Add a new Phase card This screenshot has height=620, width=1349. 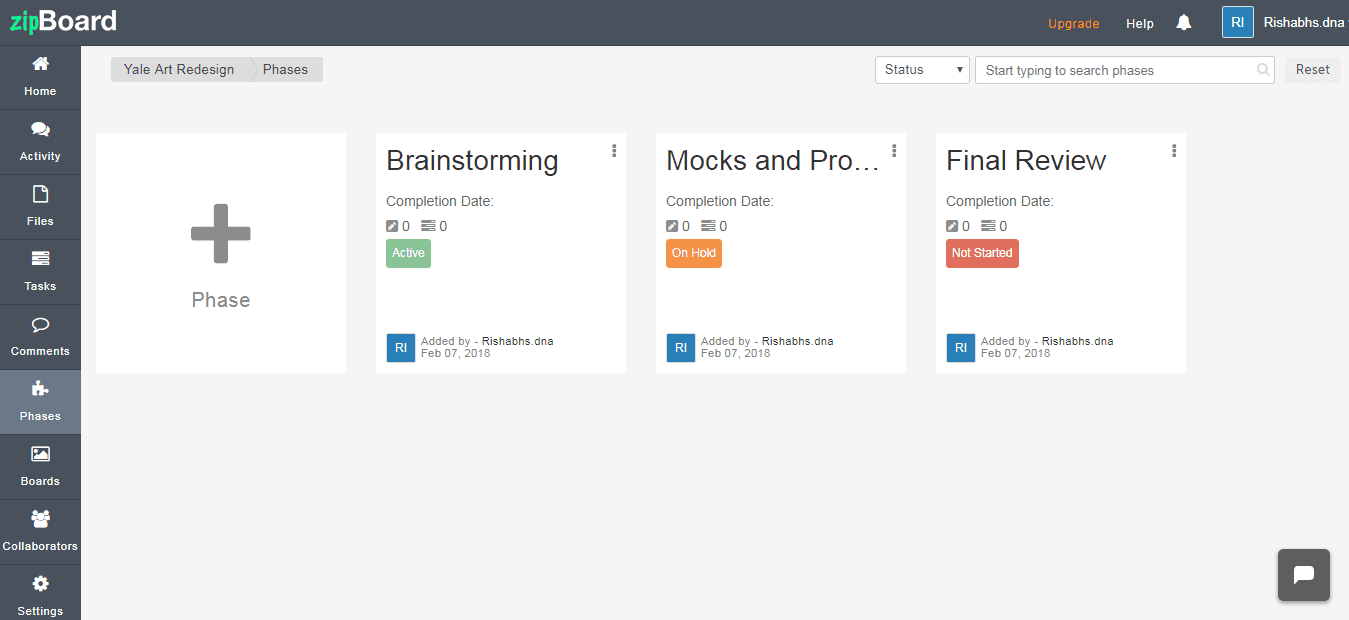(221, 253)
